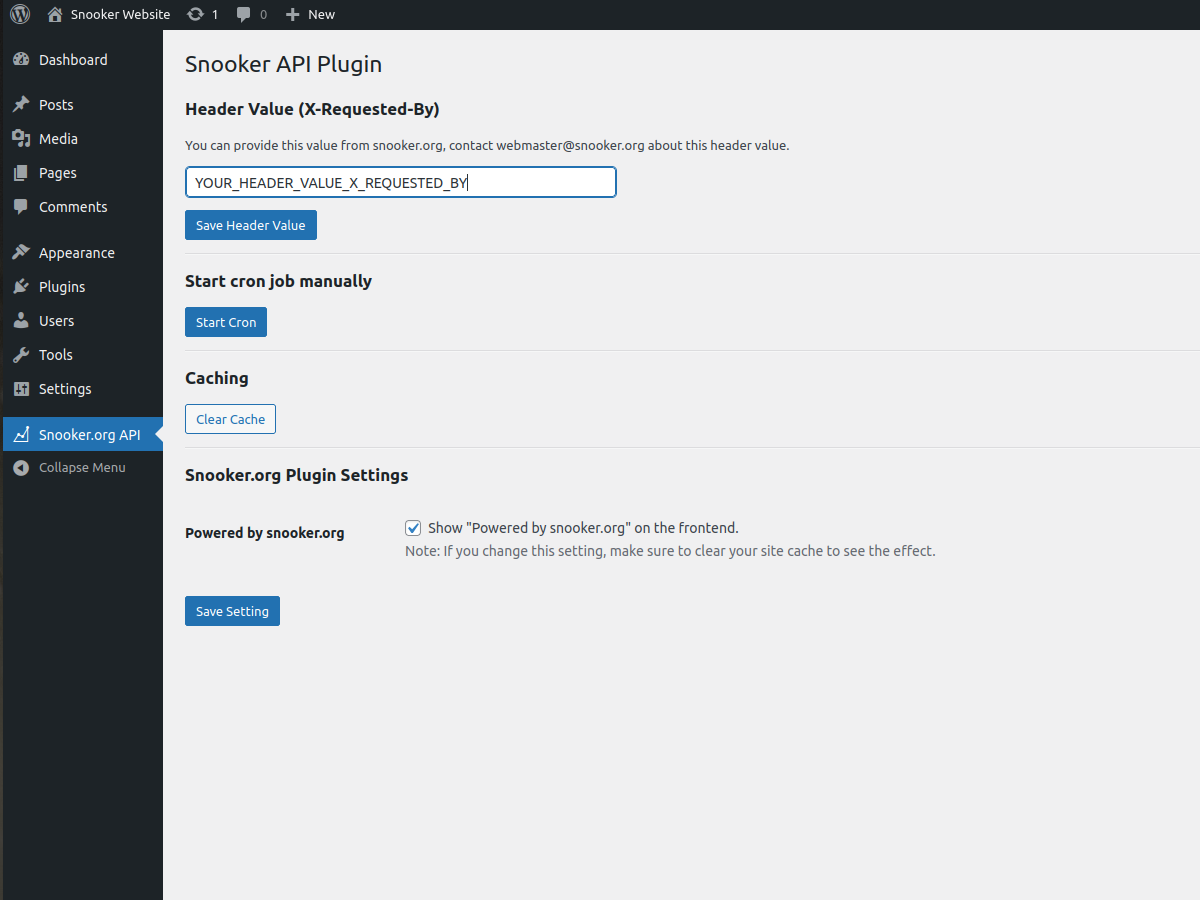This screenshot has width=1200, height=900.
Task: Open the Plugins menu
Action: pos(81,287)
